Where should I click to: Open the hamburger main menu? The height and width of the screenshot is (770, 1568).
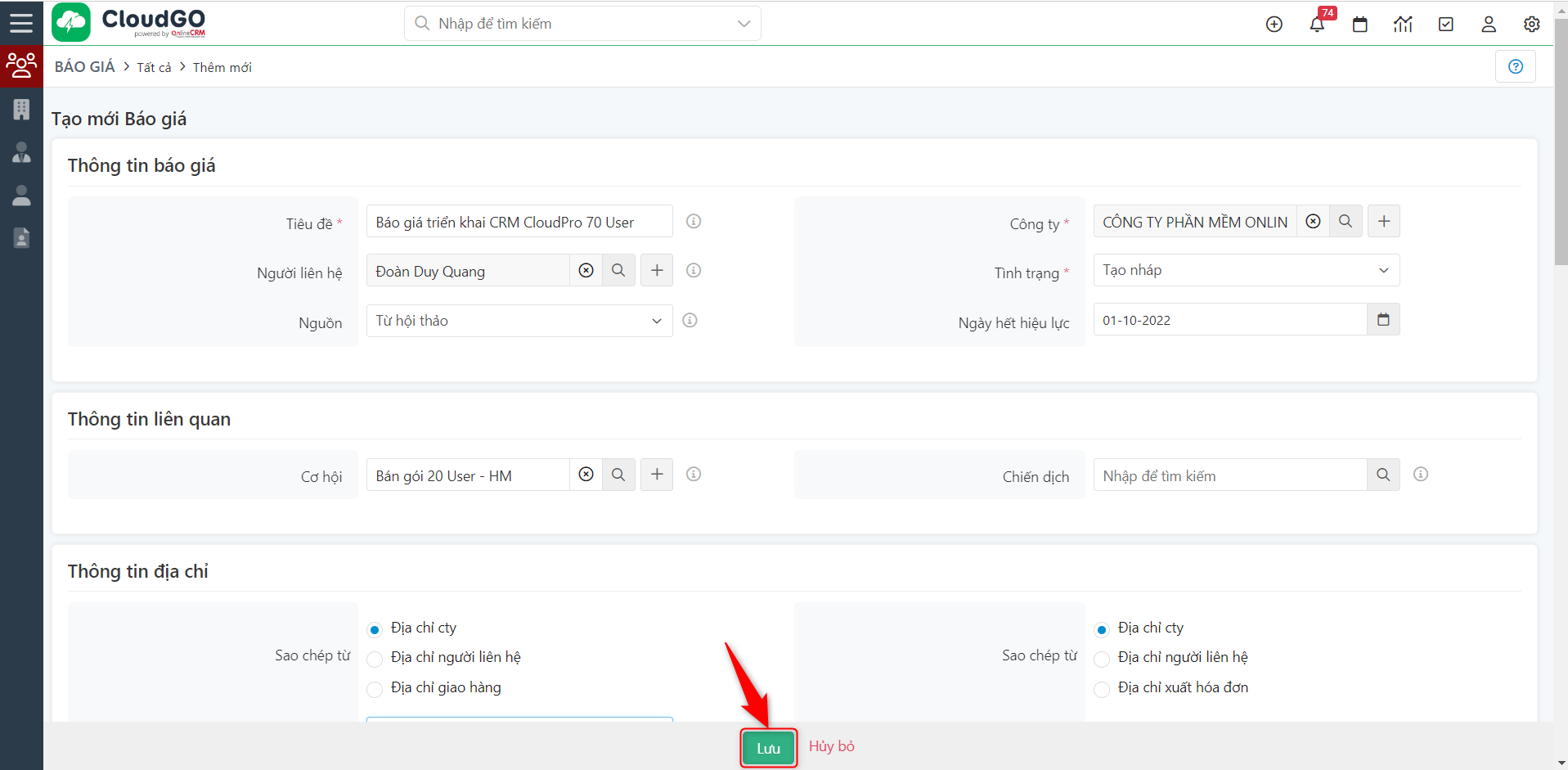pos(21,22)
